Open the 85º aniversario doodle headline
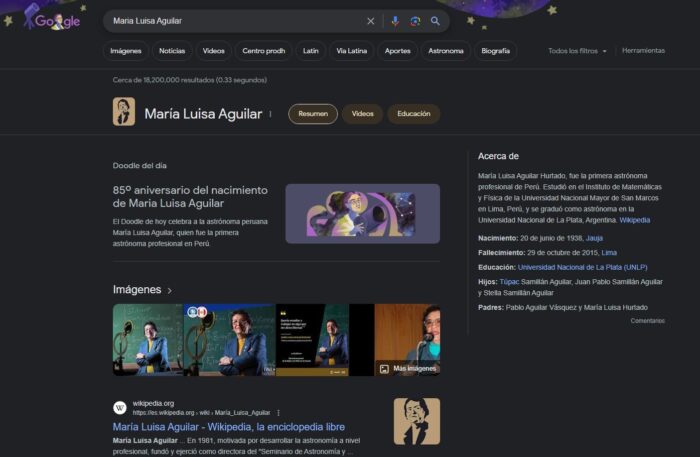 pos(190,197)
